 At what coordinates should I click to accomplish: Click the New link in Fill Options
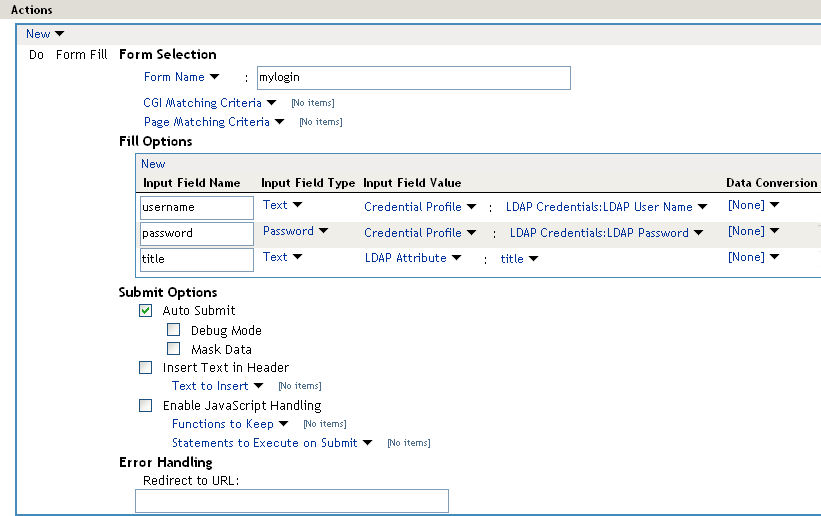pos(153,164)
